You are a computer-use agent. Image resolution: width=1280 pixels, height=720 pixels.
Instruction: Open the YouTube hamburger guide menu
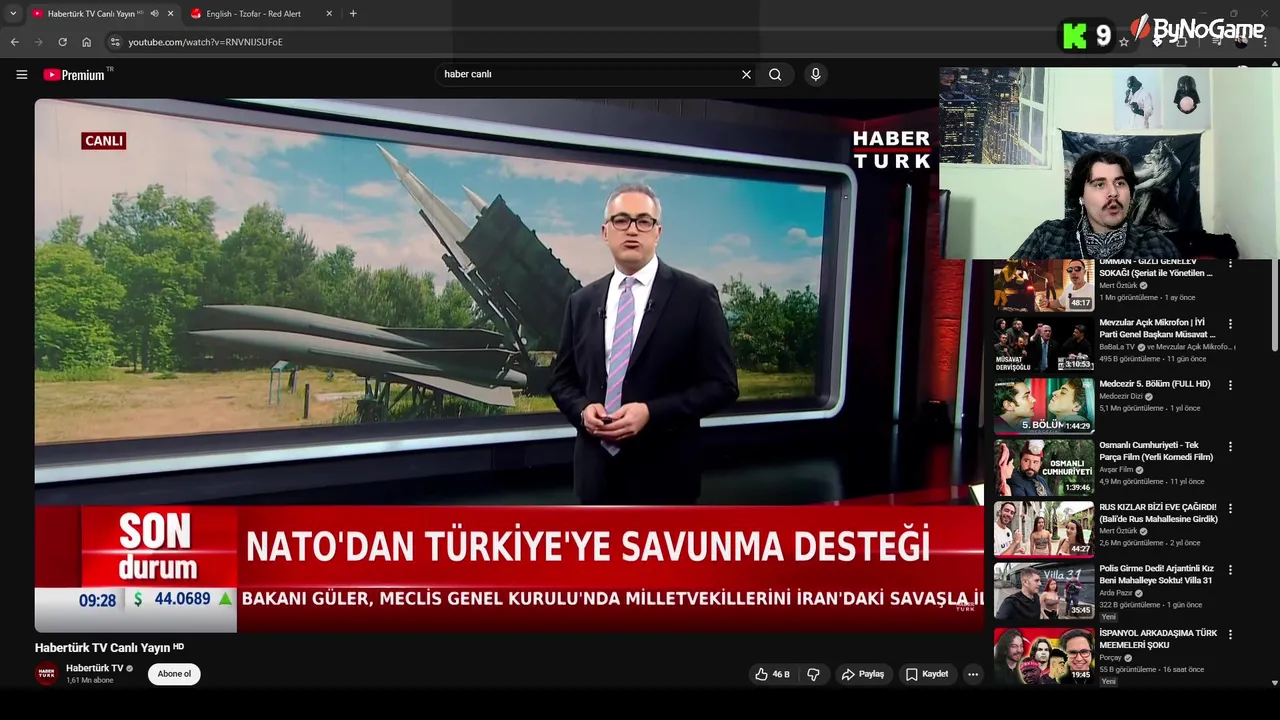pyautogui.click(x=21, y=74)
